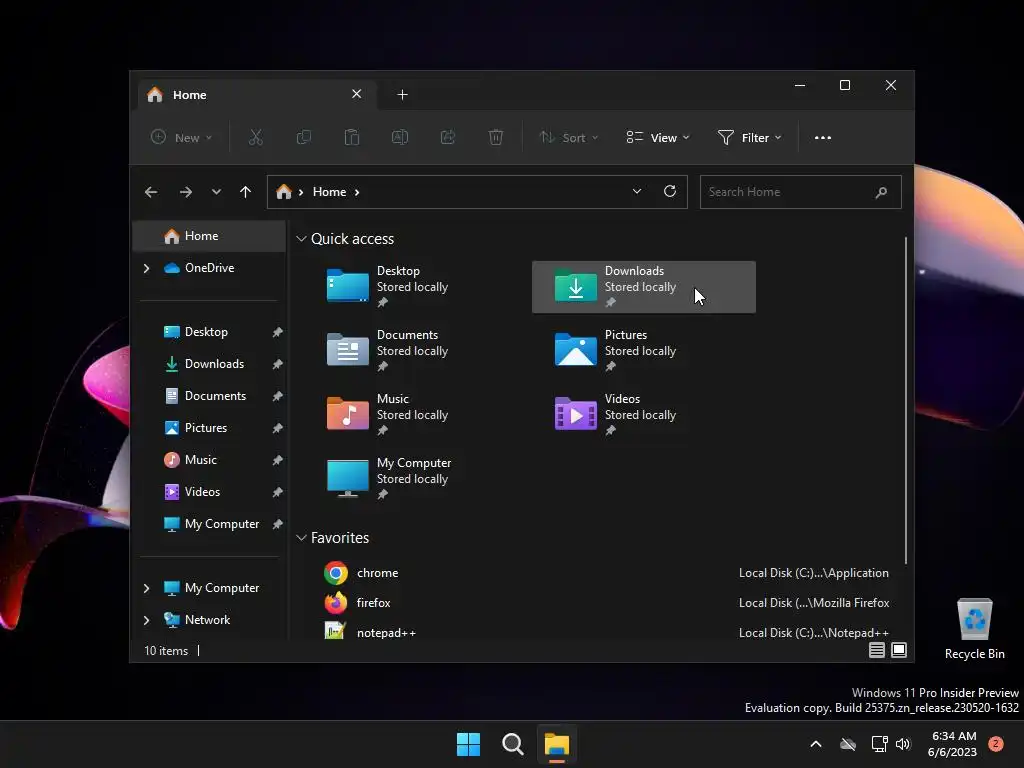Click the OneDrive cloud tray icon

[848, 744]
